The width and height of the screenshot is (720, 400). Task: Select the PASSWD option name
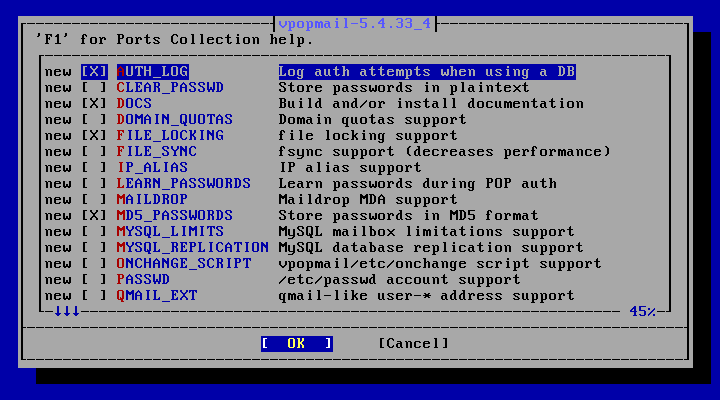pos(143,280)
